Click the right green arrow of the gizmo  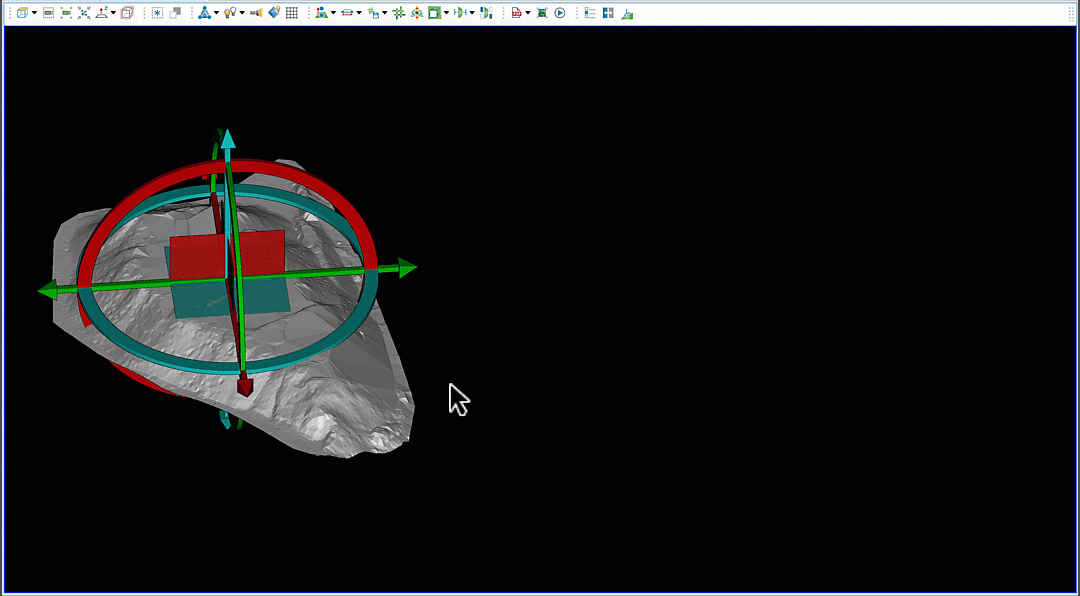(405, 267)
